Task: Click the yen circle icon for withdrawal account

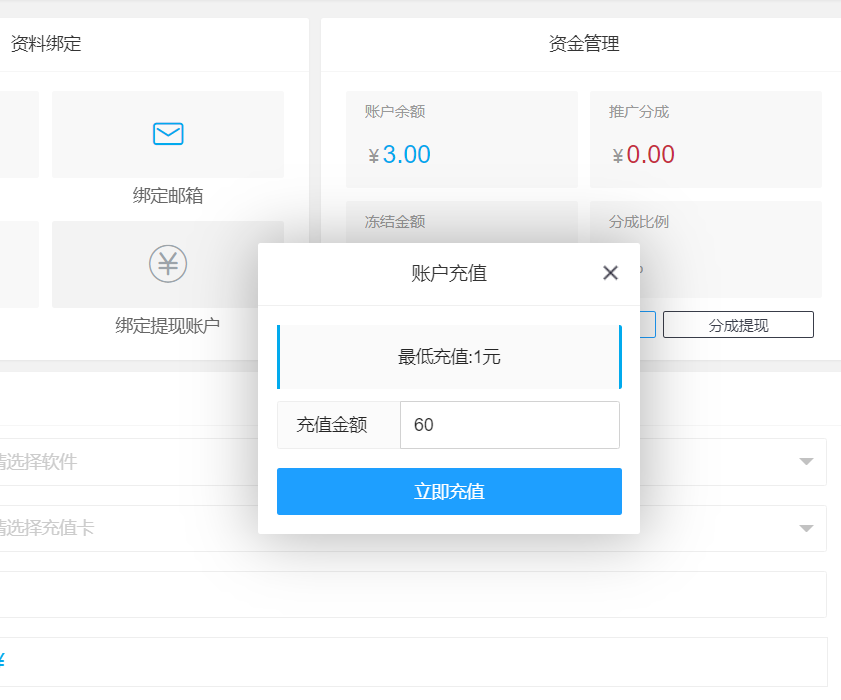Action: point(168,264)
